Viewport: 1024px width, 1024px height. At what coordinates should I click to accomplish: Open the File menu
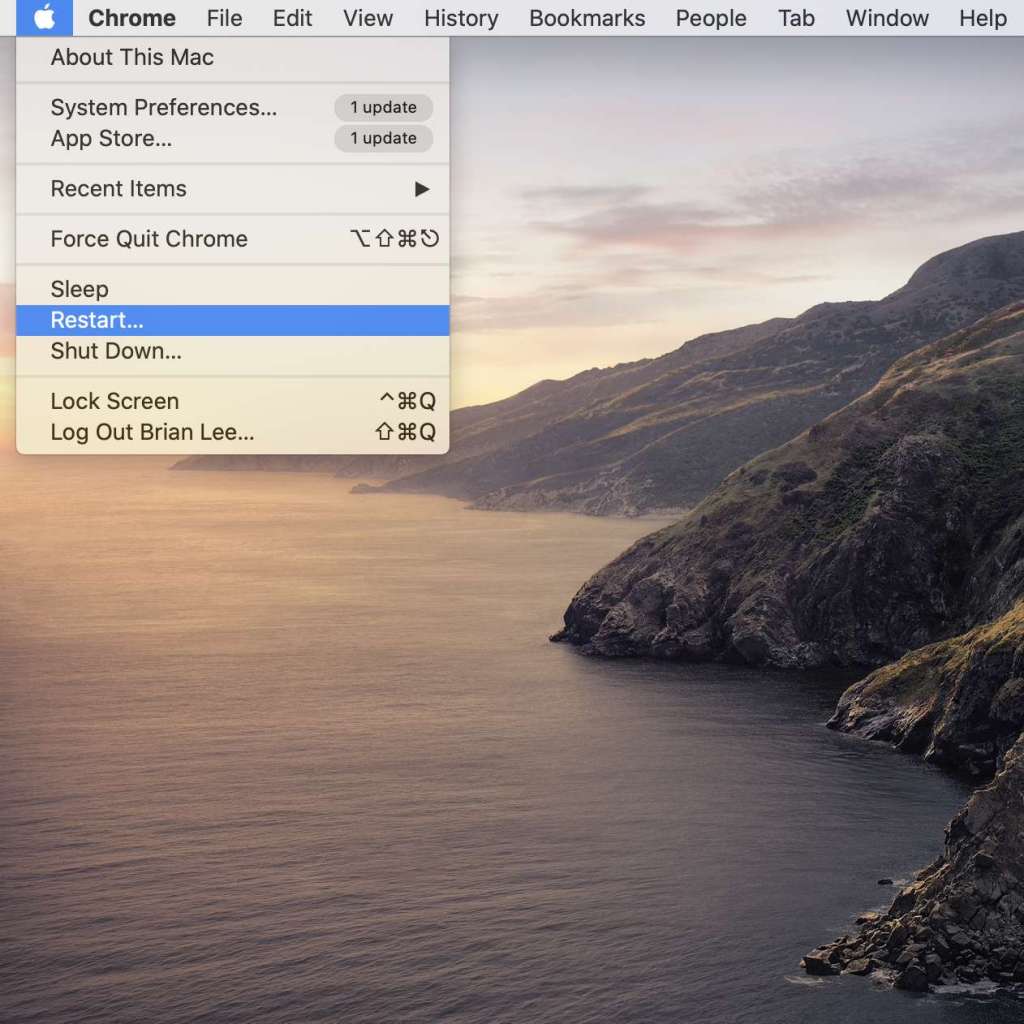tap(224, 18)
